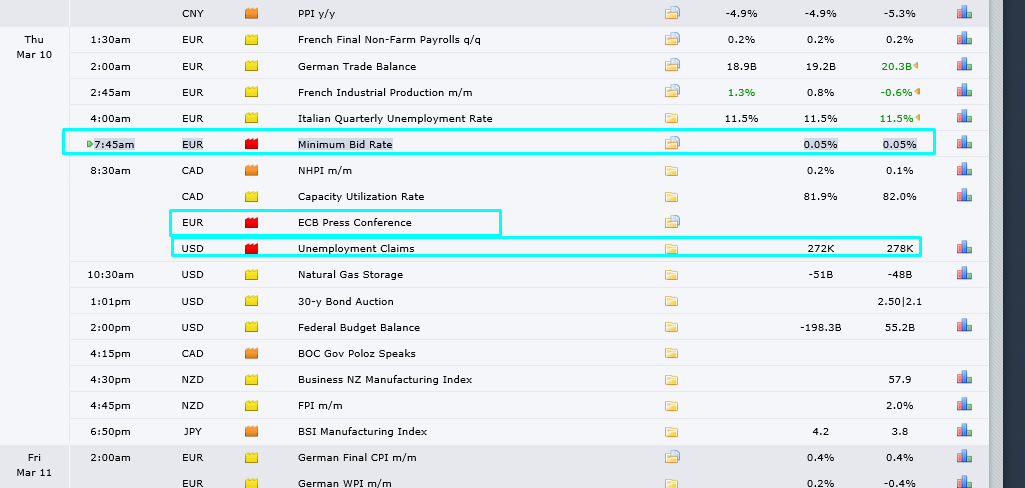Open the detail folder for Natural Gas Storage
Viewport: 1025px width, 488px height.
point(672,274)
